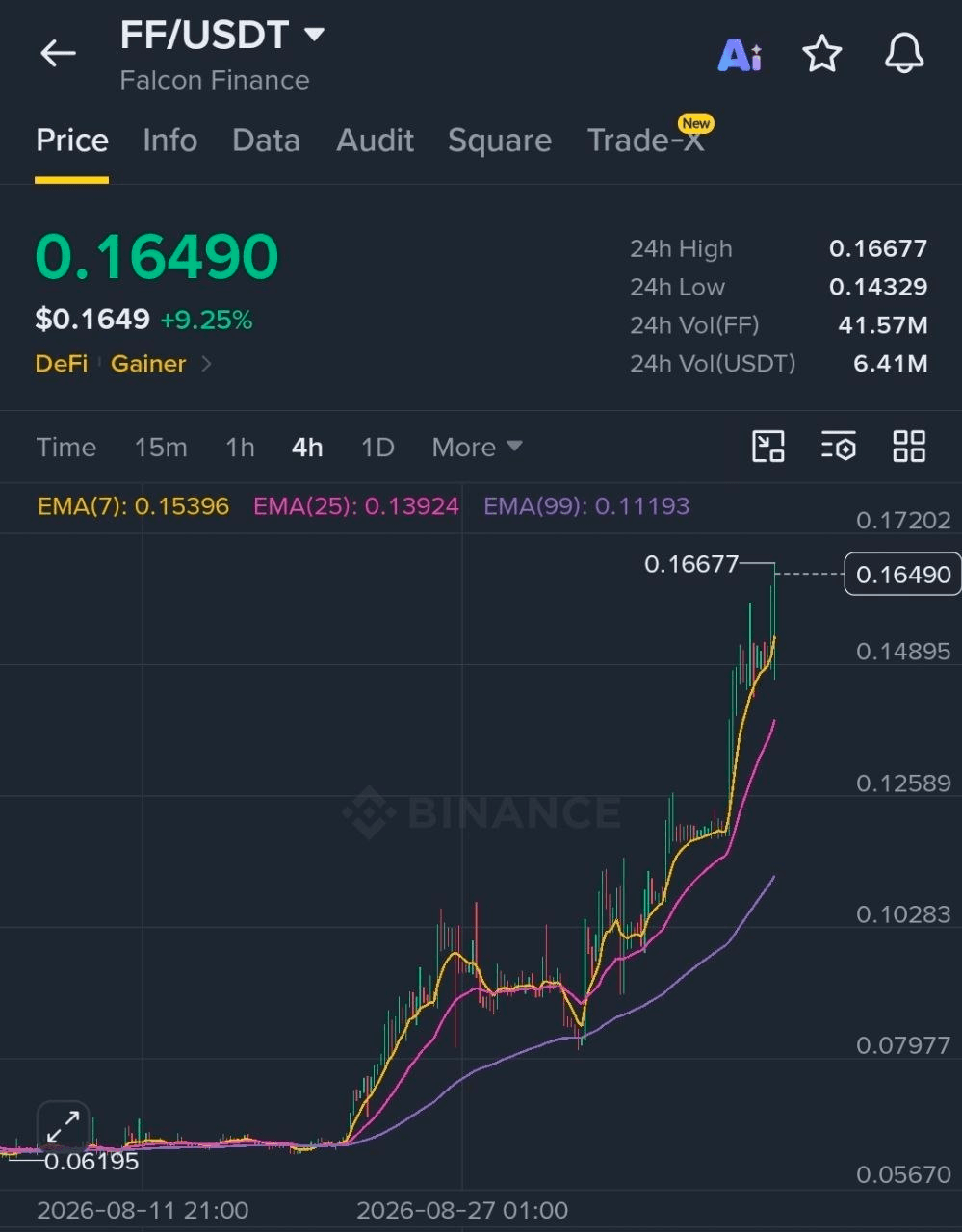Tap the 0.06195 low marker on chart
962x1232 pixels.
[x=91, y=1161]
